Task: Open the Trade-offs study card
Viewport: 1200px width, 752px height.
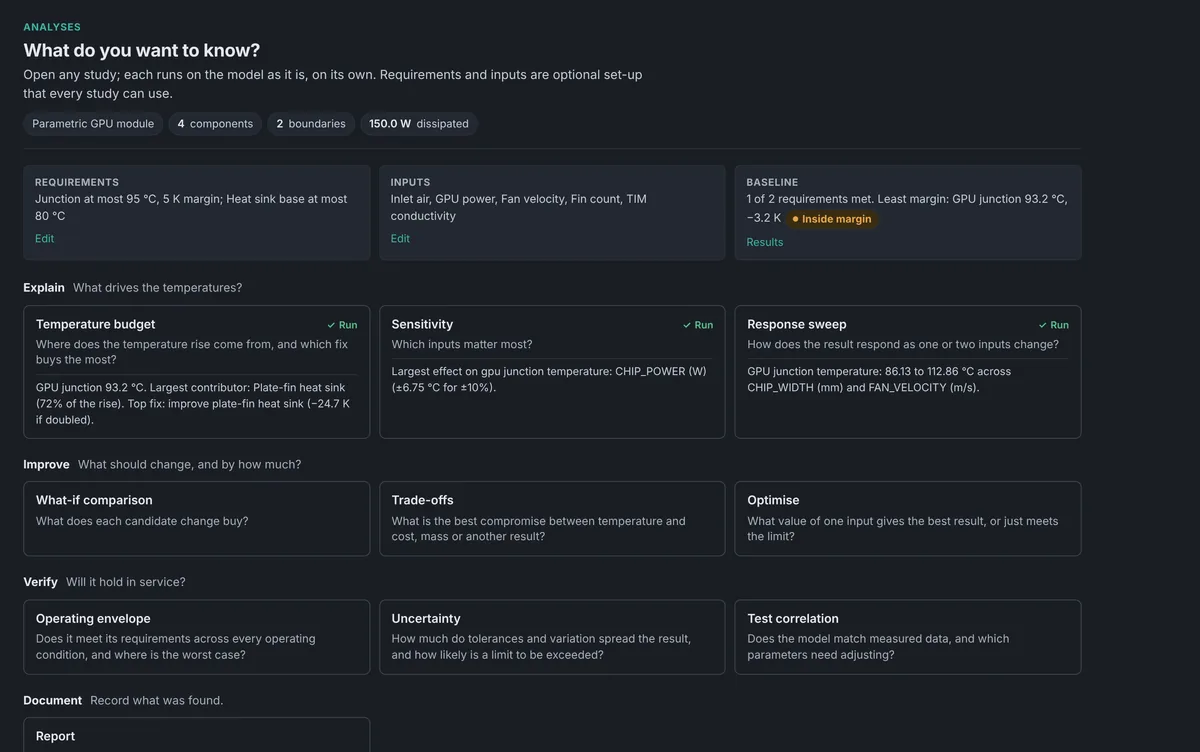Action: tap(552, 519)
